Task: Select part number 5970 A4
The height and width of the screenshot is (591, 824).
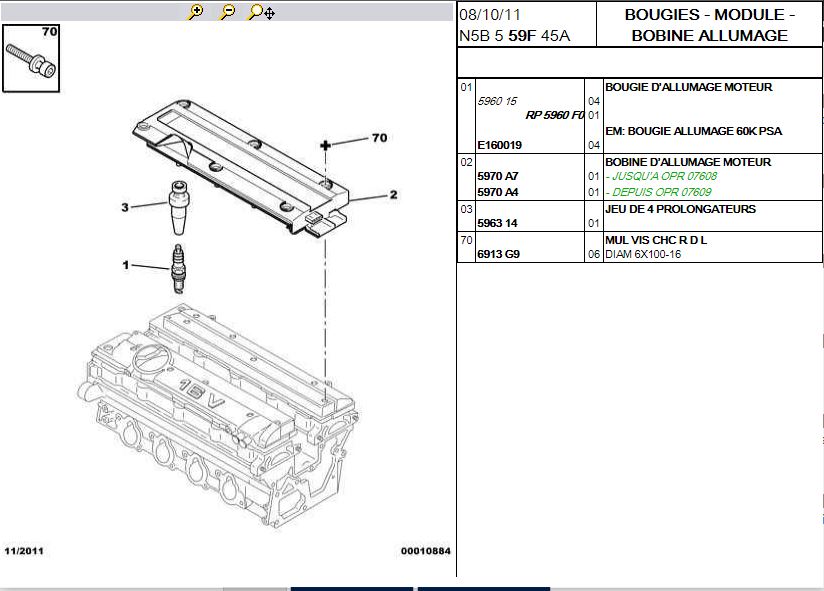Action: [x=497, y=191]
